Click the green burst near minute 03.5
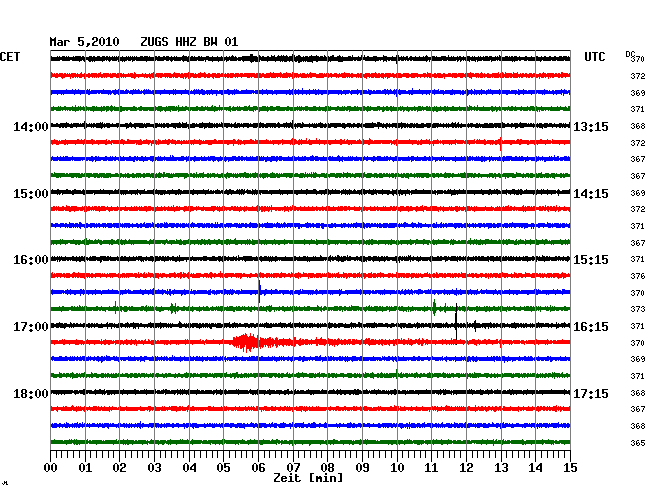This screenshot has height=494, width=650. click(174, 308)
